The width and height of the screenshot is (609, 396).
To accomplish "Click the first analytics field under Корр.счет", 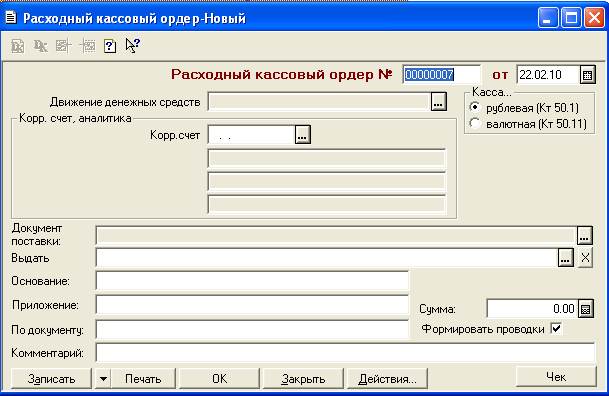I will (x=327, y=158).
